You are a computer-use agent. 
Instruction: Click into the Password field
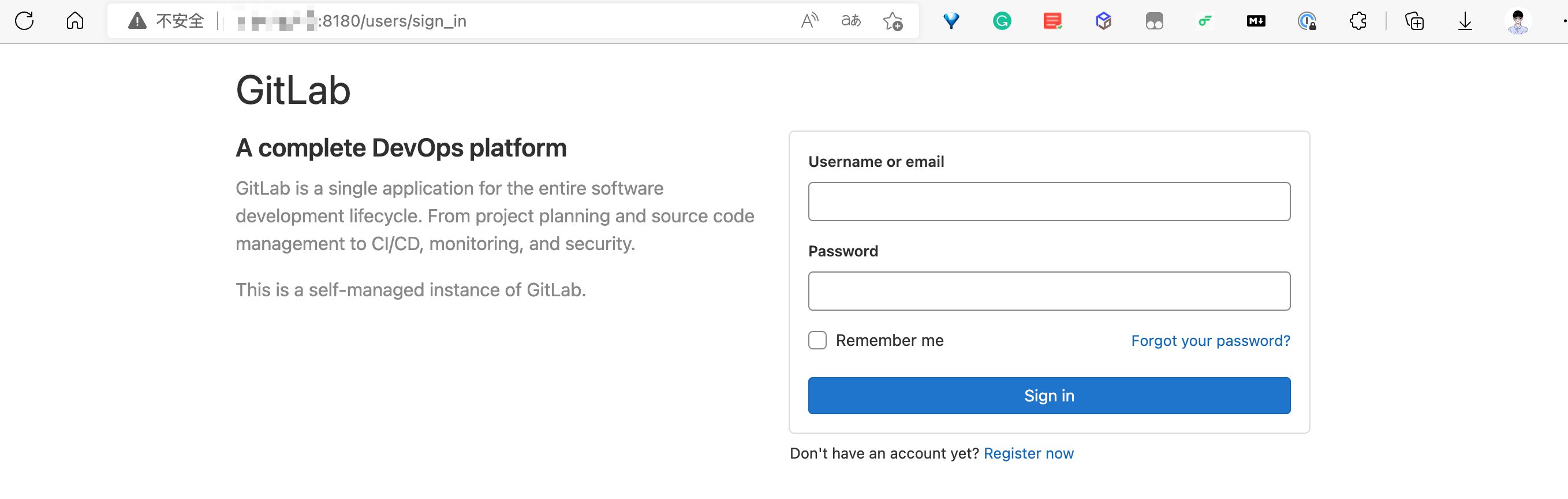(x=1048, y=291)
